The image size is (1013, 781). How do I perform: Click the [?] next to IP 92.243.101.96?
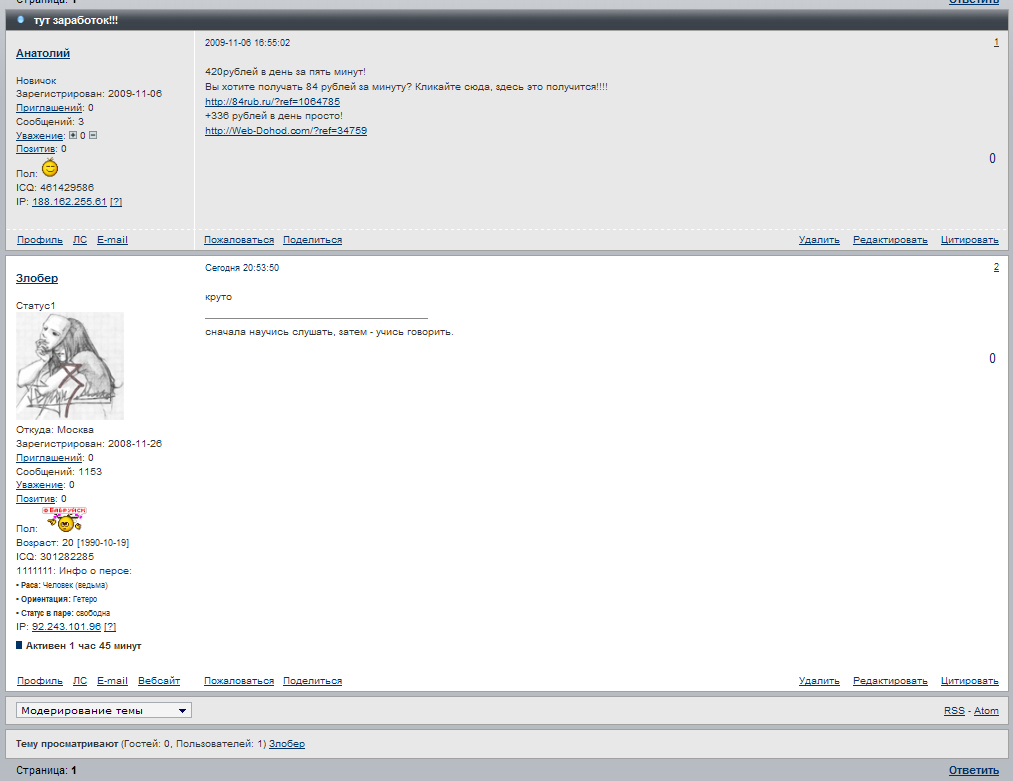(x=110, y=627)
